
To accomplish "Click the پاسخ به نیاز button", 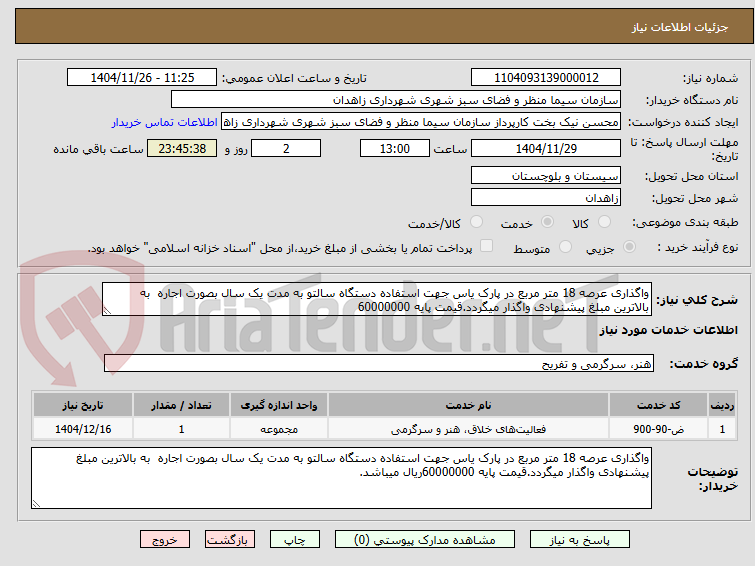I will [580, 540].
